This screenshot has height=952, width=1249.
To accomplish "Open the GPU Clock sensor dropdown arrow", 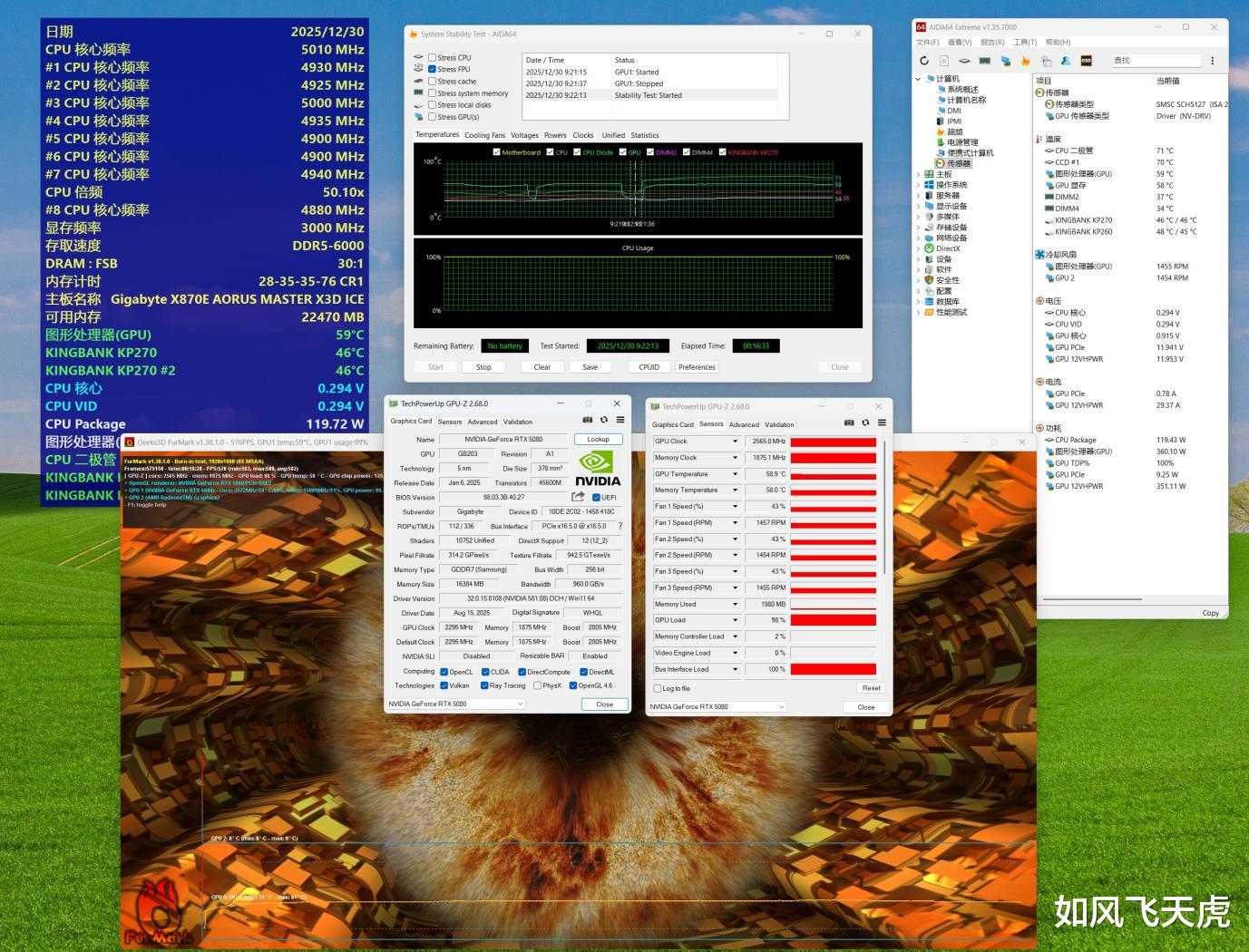I will tap(735, 442).
